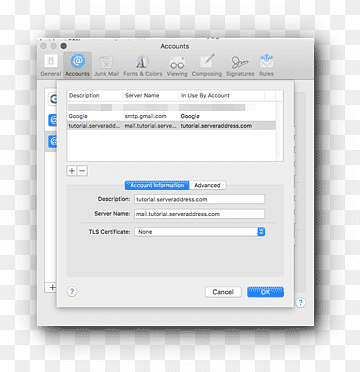This screenshot has width=360, height=372.
Task: Switch to the Advanced tab
Action: [x=207, y=185]
